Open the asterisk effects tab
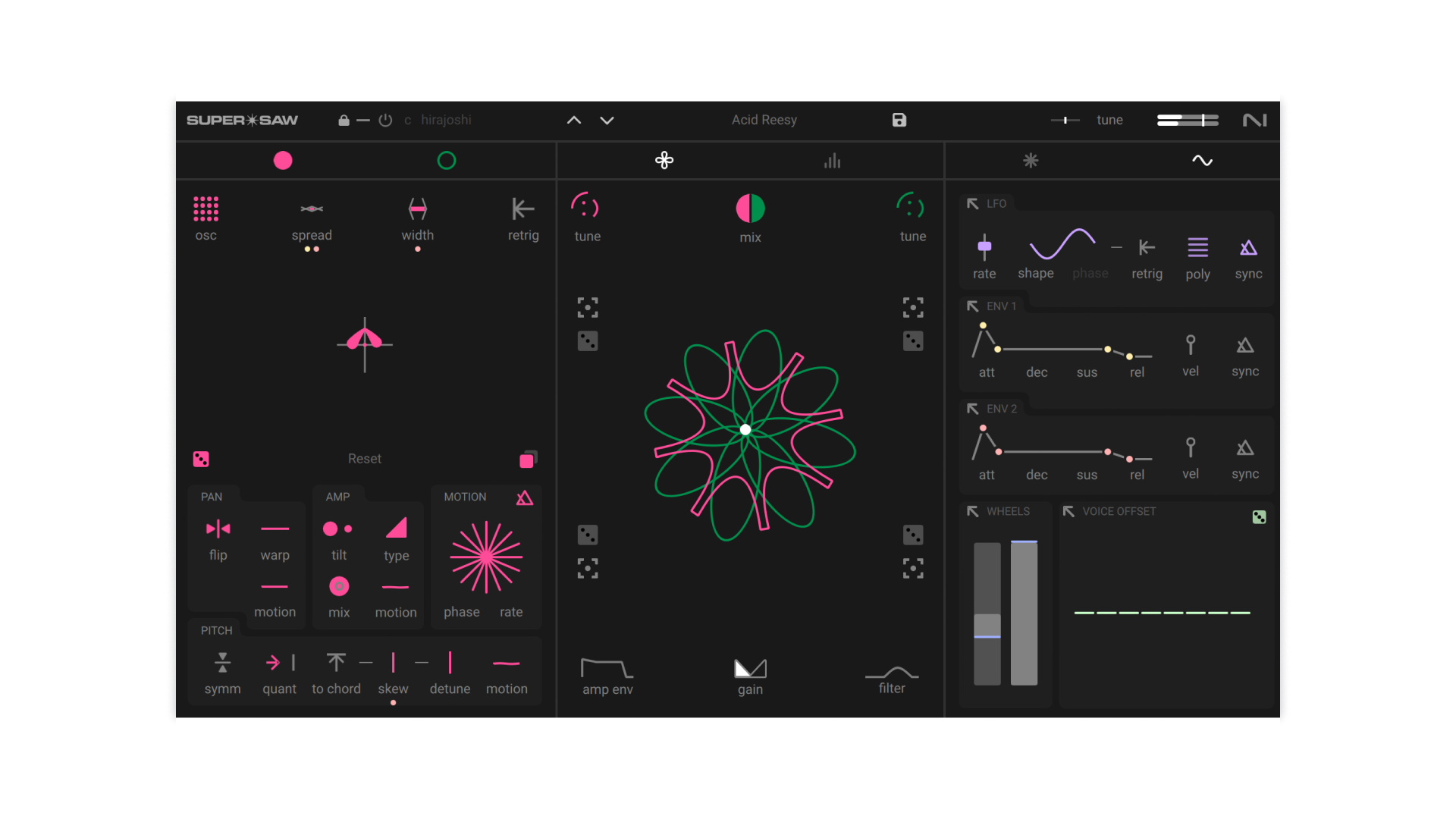This screenshot has height=819, width=1456. click(1031, 160)
